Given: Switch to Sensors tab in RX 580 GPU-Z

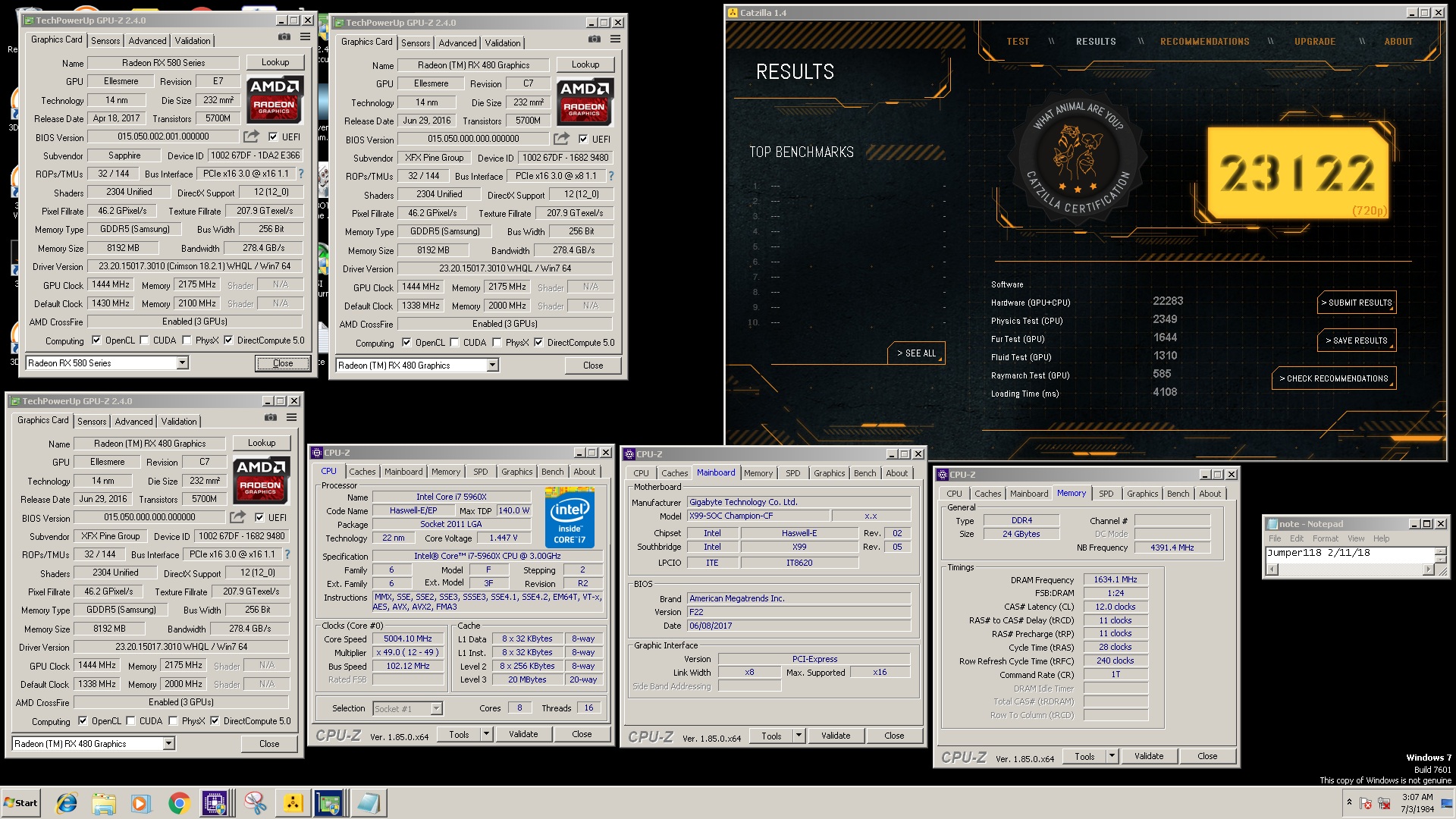Looking at the screenshot, I should pos(105,41).
